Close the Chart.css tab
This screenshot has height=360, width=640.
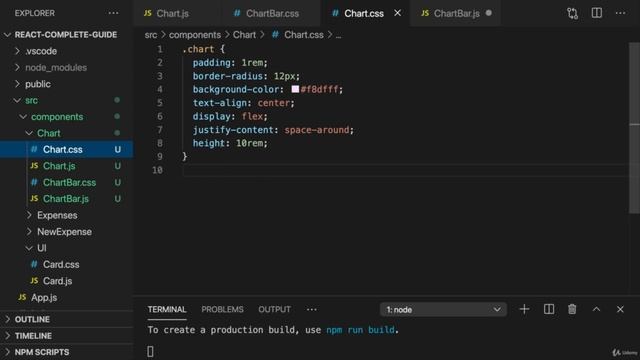coord(398,13)
